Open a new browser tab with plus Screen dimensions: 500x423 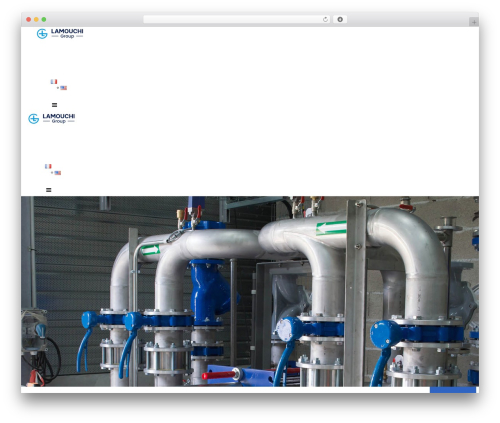point(474,22)
